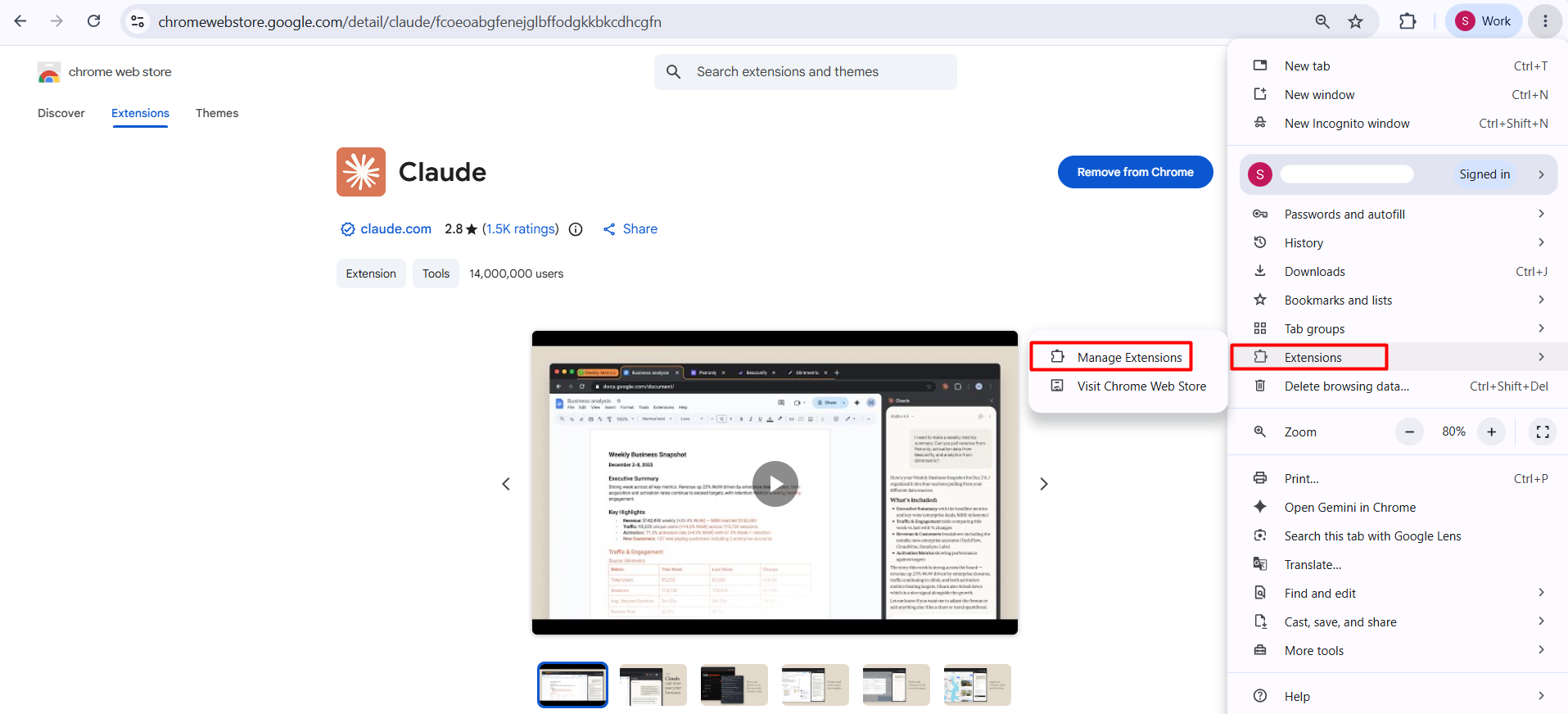This screenshot has width=1568, height=714.
Task: Expand the Tab groups submenu
Action: pyautogui.click(x=1541, y=328)
